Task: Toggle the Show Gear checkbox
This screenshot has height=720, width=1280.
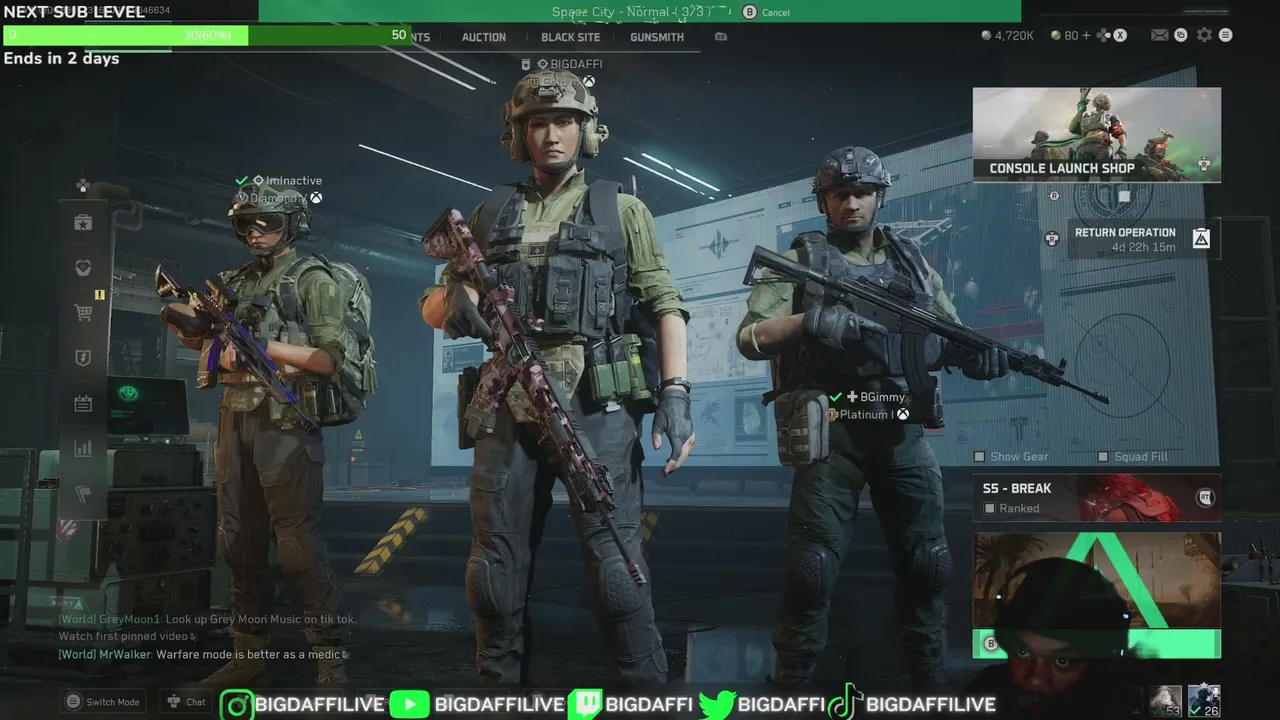Action: point(980,457)
